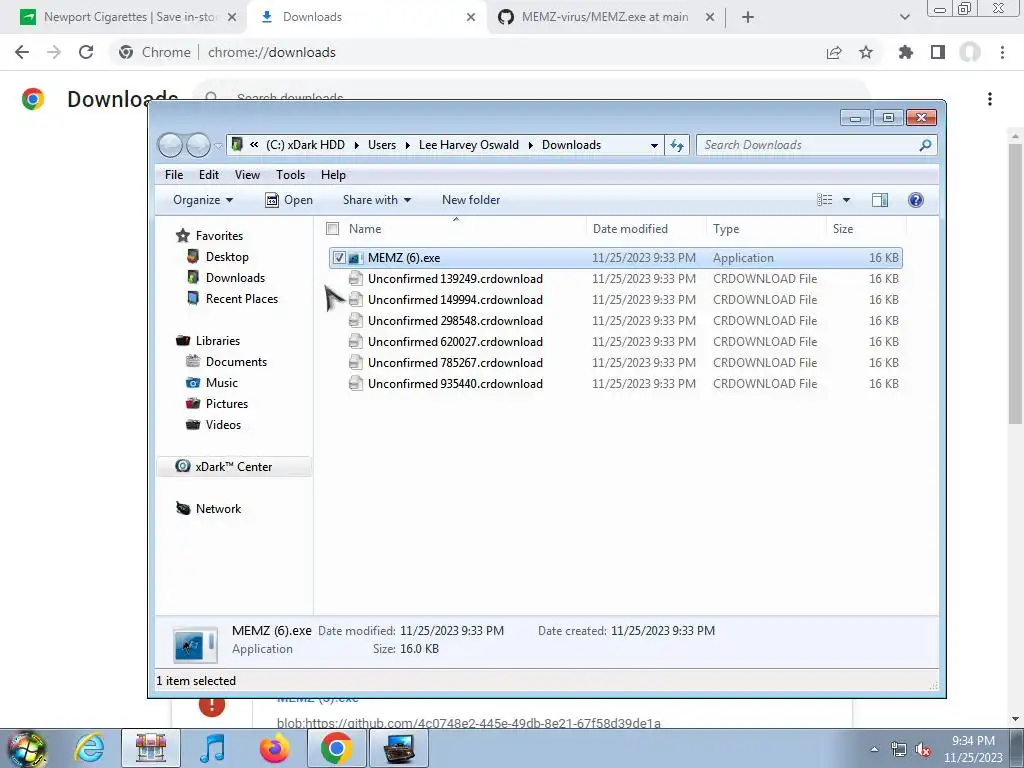Refresh the Downloads folder address bar
Image resolution: width=1024 pixels, height=768 pixels.
(x=677, y=145)
